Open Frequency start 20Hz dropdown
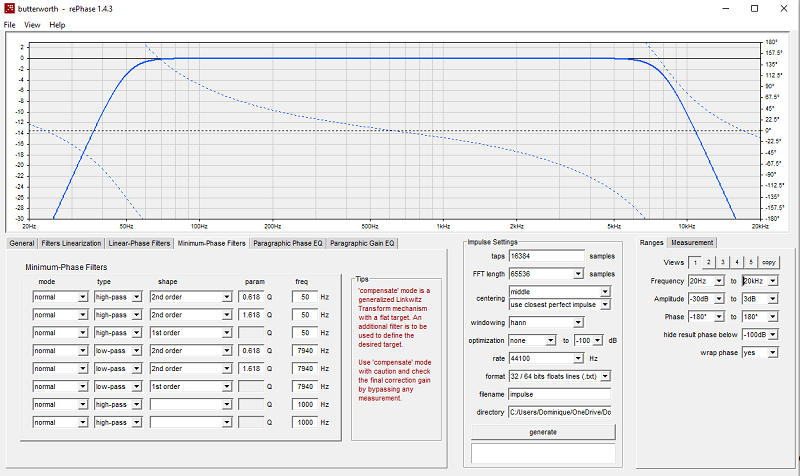The height and width of the screenshot is (476, 800). point(719,281)
